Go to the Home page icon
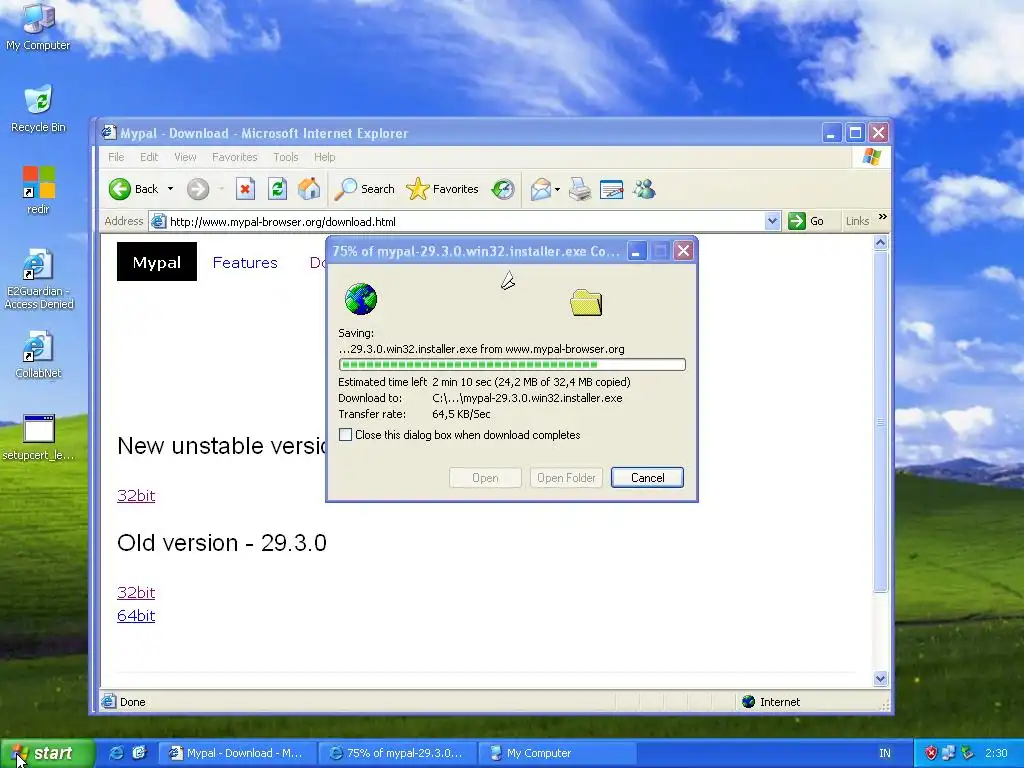Image resolution: width=1024 pixels, height=768 pixels. [310, 189]
